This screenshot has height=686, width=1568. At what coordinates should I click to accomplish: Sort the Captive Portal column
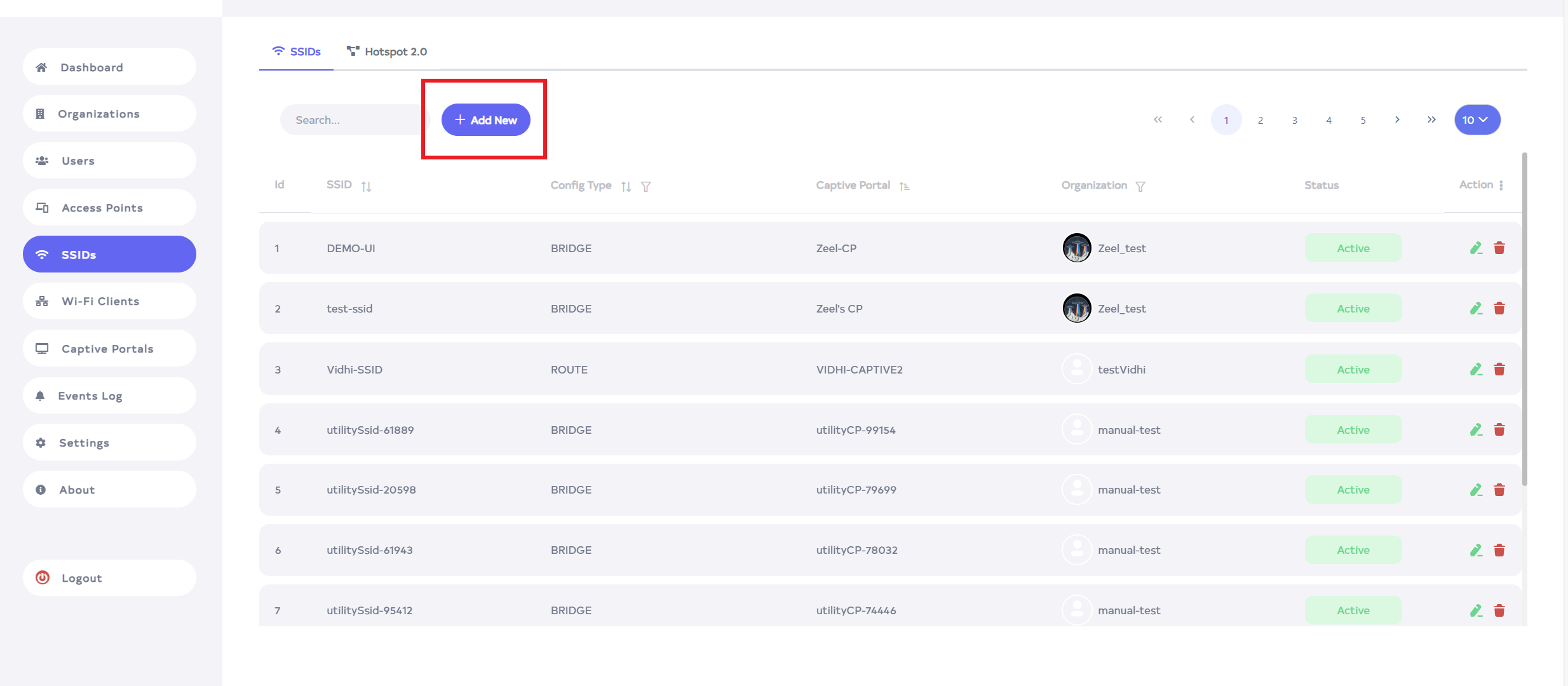[x=904, y=186]
